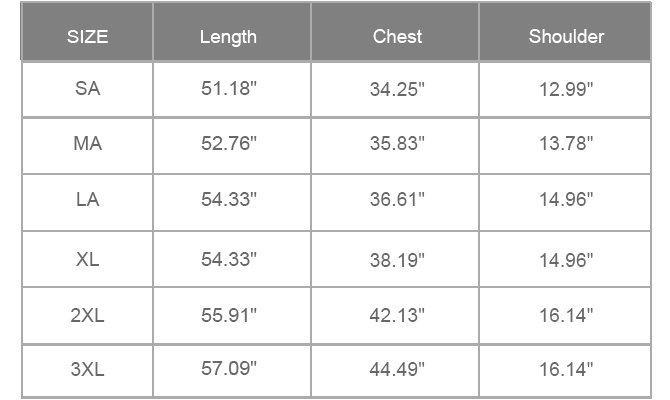This screenshot has width=670, height=400.
Task: Select the Length column header
Action: [228, 37]
